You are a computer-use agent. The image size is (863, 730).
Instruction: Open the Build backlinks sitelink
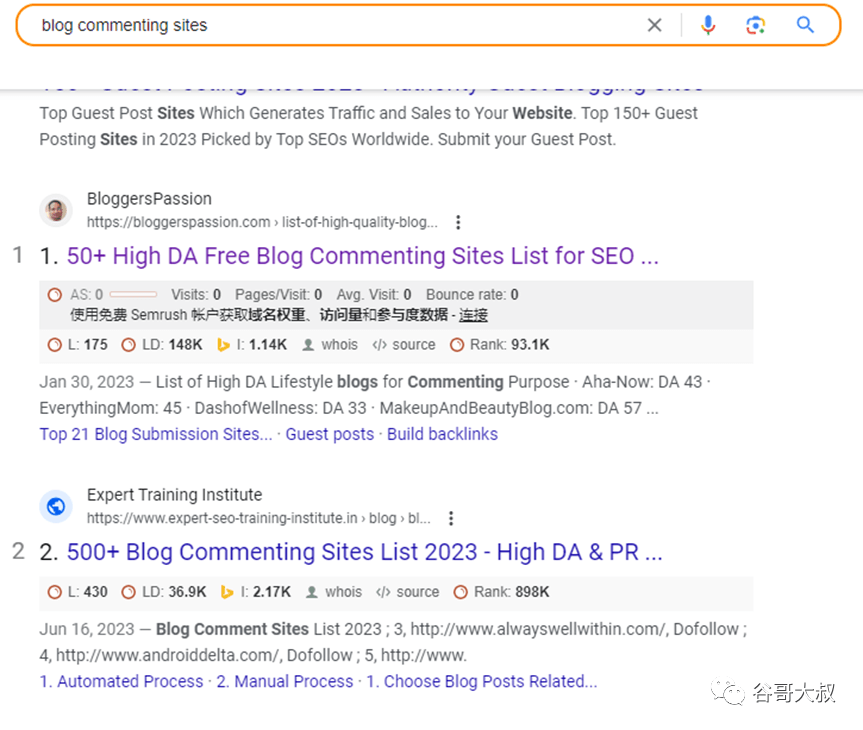coord(442,434)
